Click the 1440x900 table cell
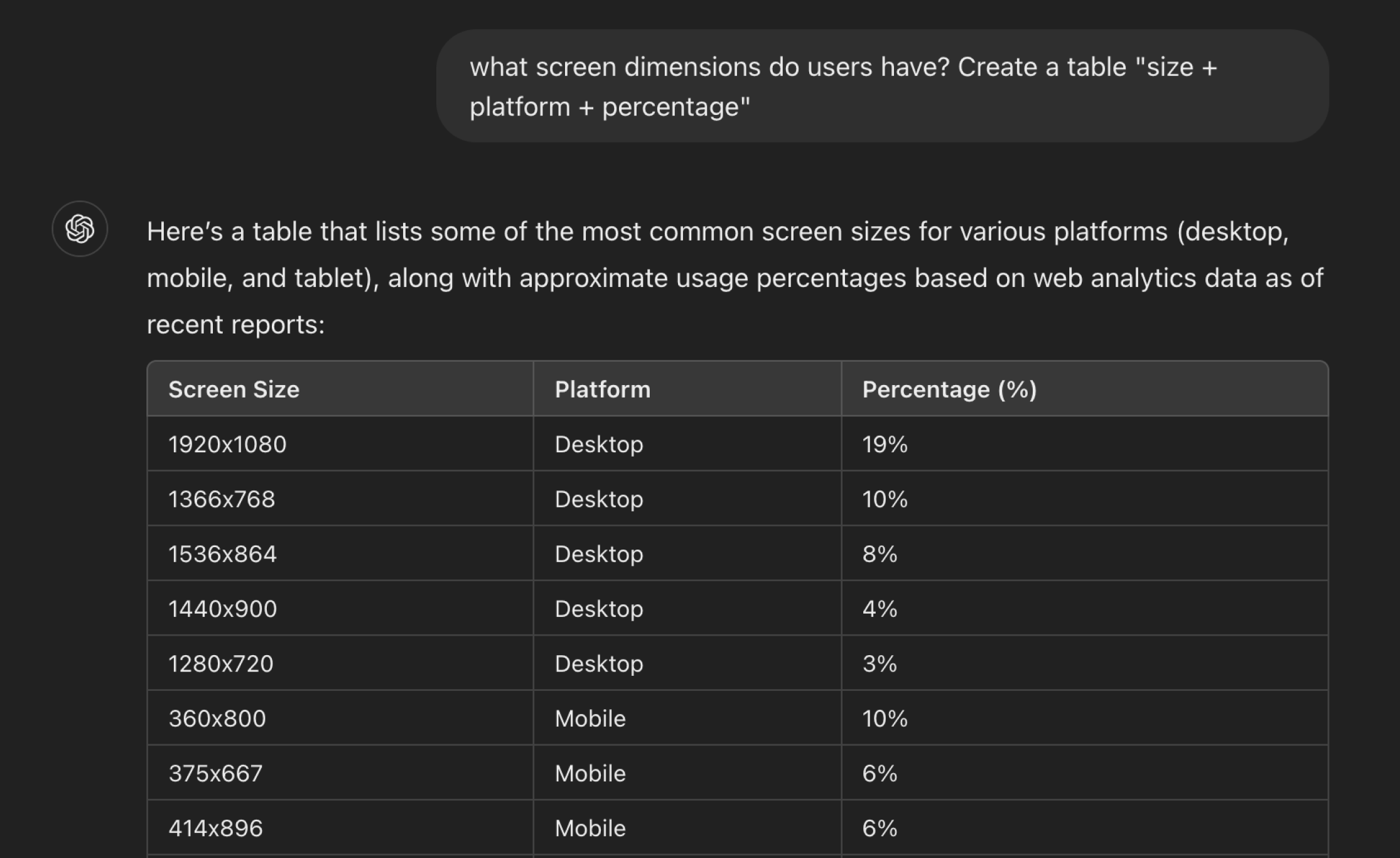1400x858 pixels. pyautogui.click(x=222, y=609)
